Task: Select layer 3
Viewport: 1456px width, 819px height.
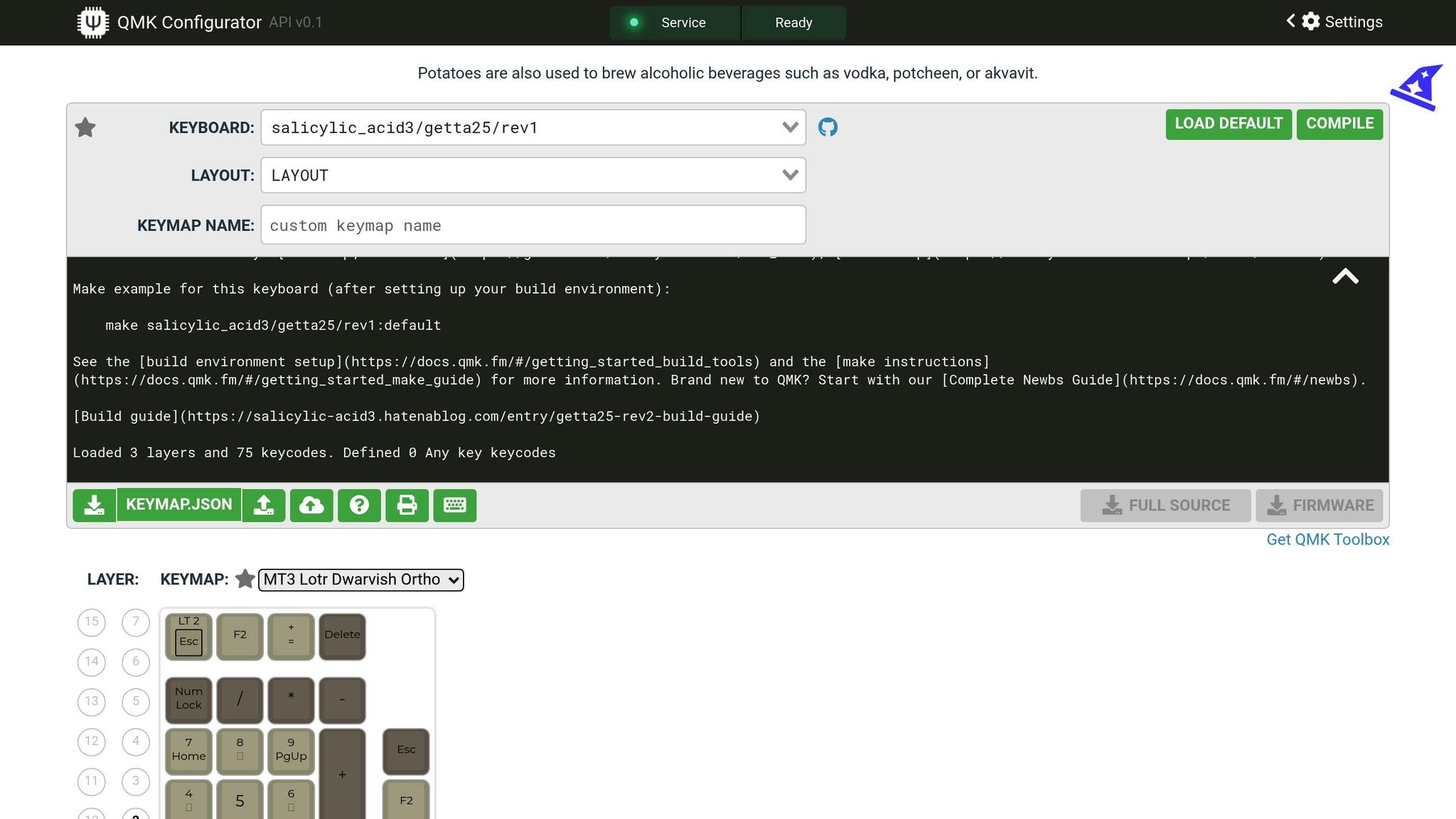Action: click(x=136, y=781)
